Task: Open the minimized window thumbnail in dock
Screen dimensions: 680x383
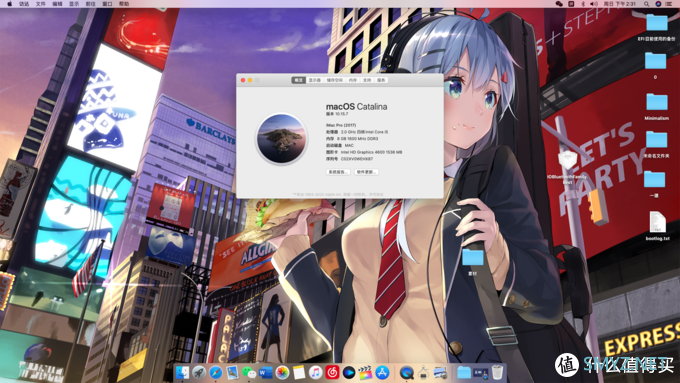Action: (x=481, y=372)
